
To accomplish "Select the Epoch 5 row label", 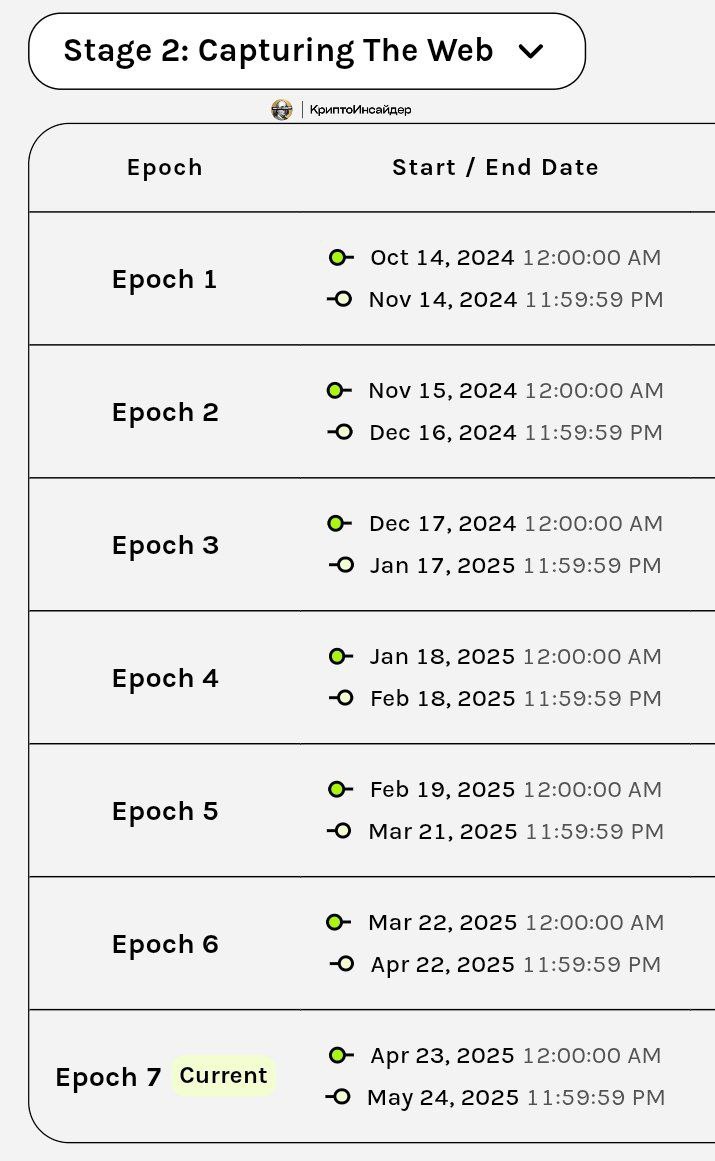I will (165, 811).
